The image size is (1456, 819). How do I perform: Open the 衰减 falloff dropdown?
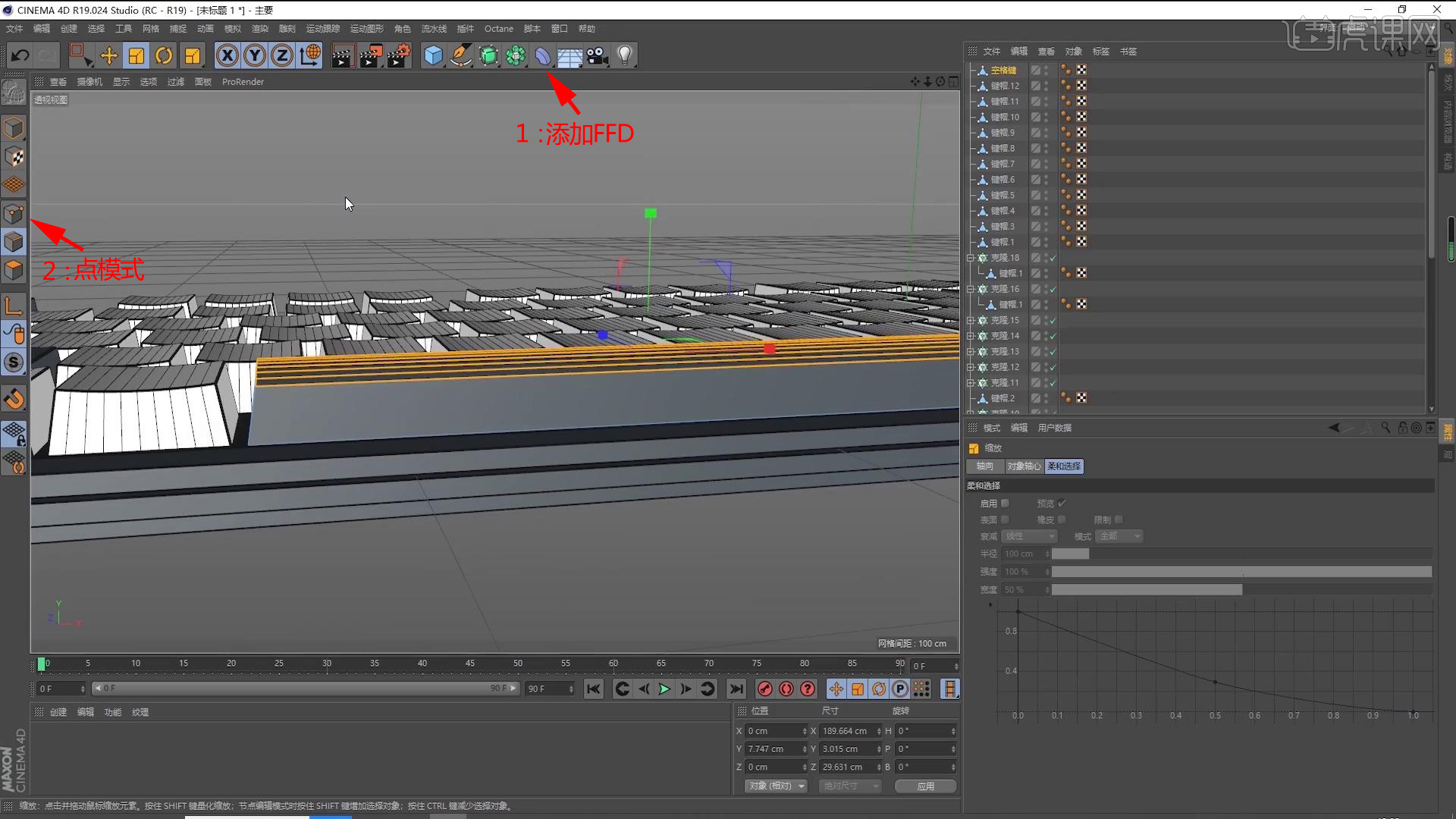pos(1029,536)
